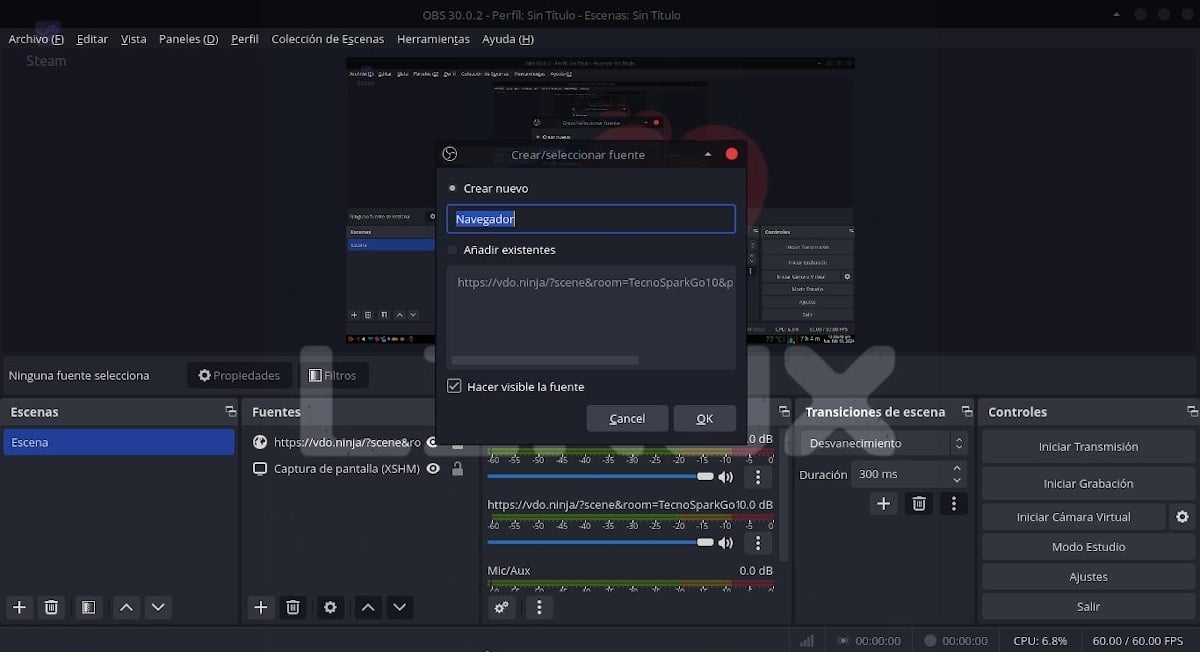
Task: Open the Herramientas menu
Action: coord(433,39)
